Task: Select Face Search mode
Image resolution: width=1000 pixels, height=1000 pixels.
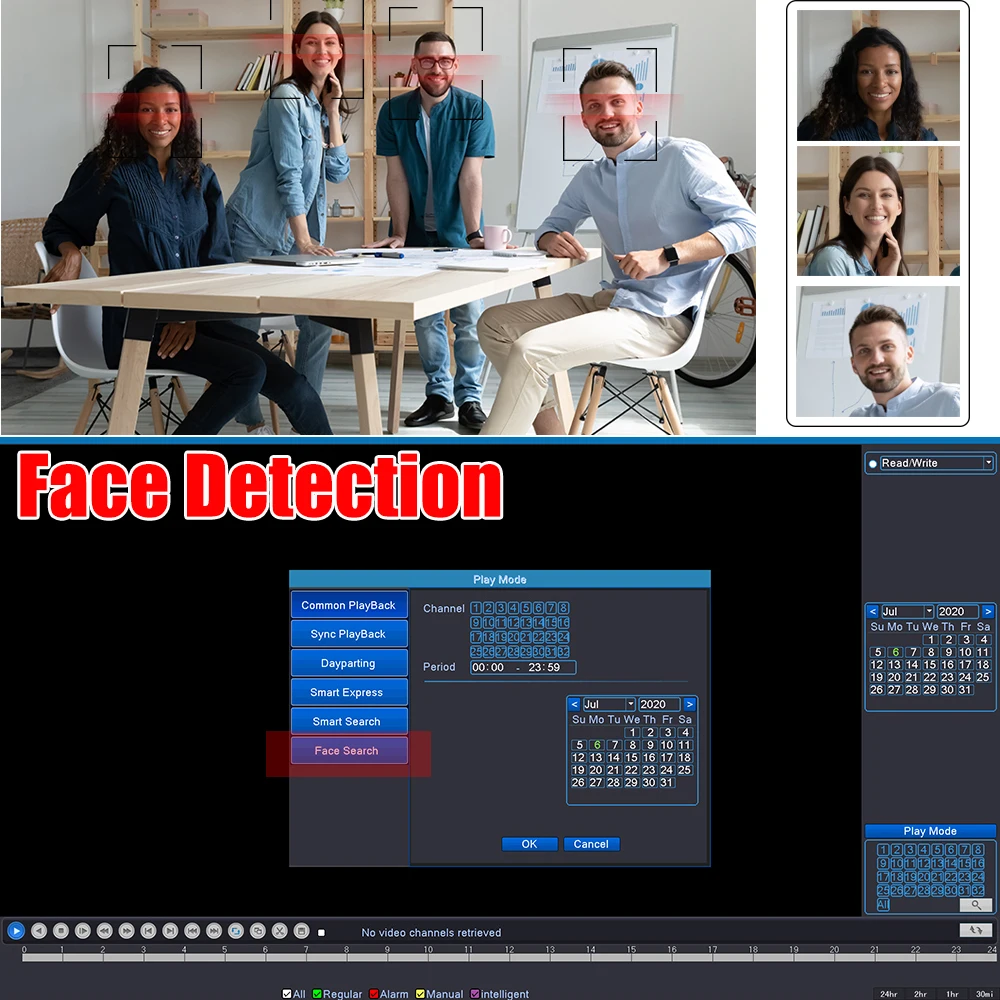Action: tap(349, 751)
